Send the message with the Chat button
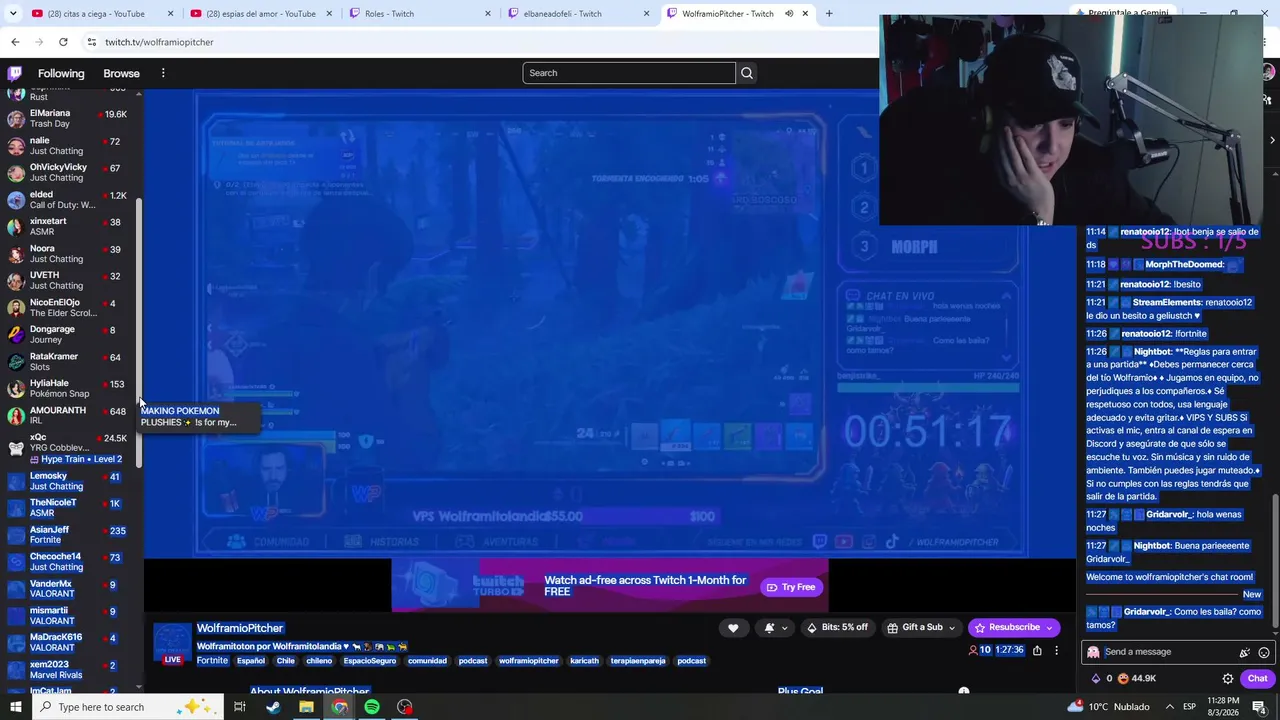Viewport: 1280px width, 720px height. click(1257, 678)
